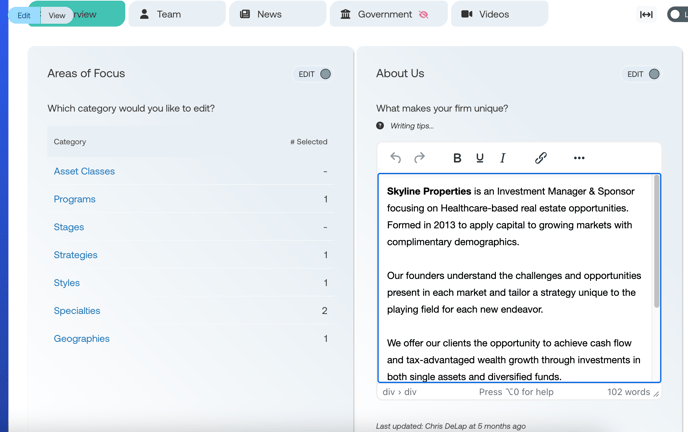Click the building icon on Government tab
Image resolution: width=688 pixels, height=432 pixels.
tap(346, 14)
